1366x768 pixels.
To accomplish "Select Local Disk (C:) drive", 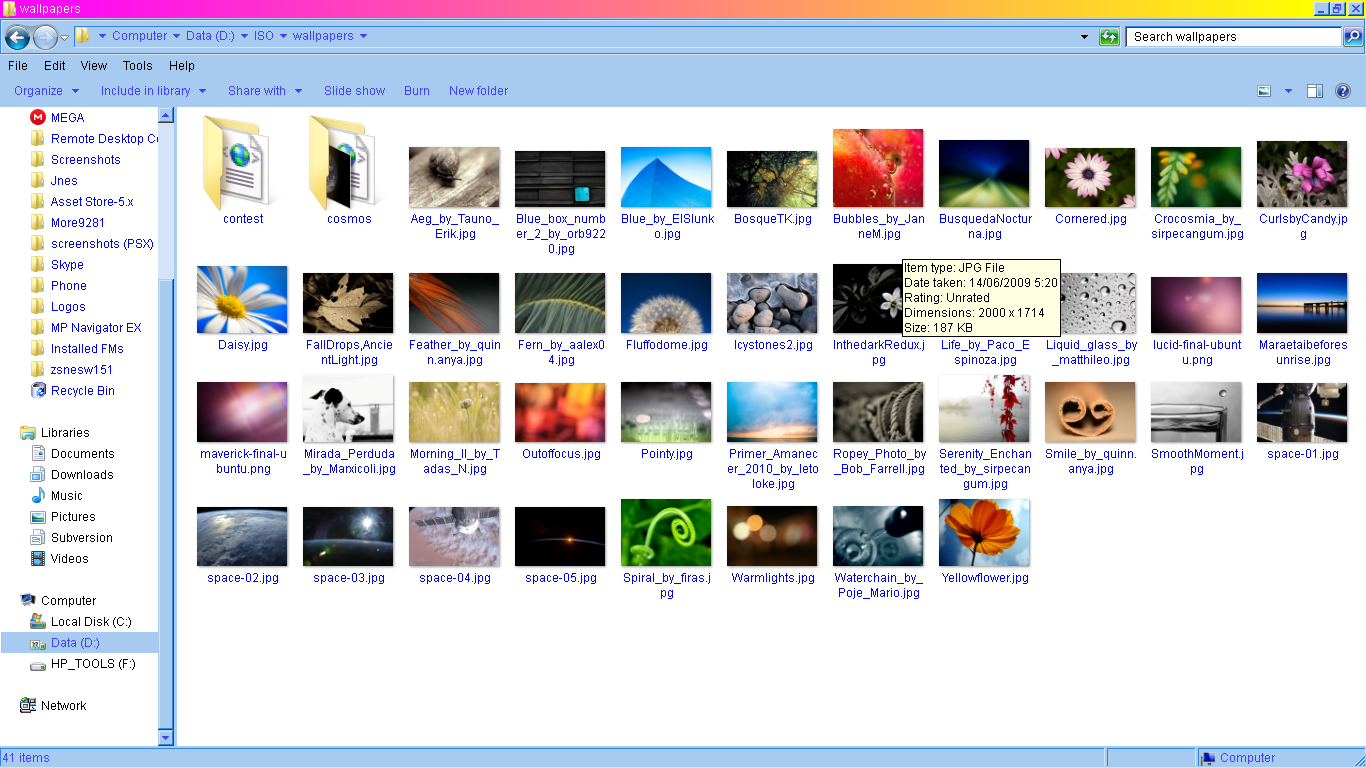I will click(x=81, y=622).
